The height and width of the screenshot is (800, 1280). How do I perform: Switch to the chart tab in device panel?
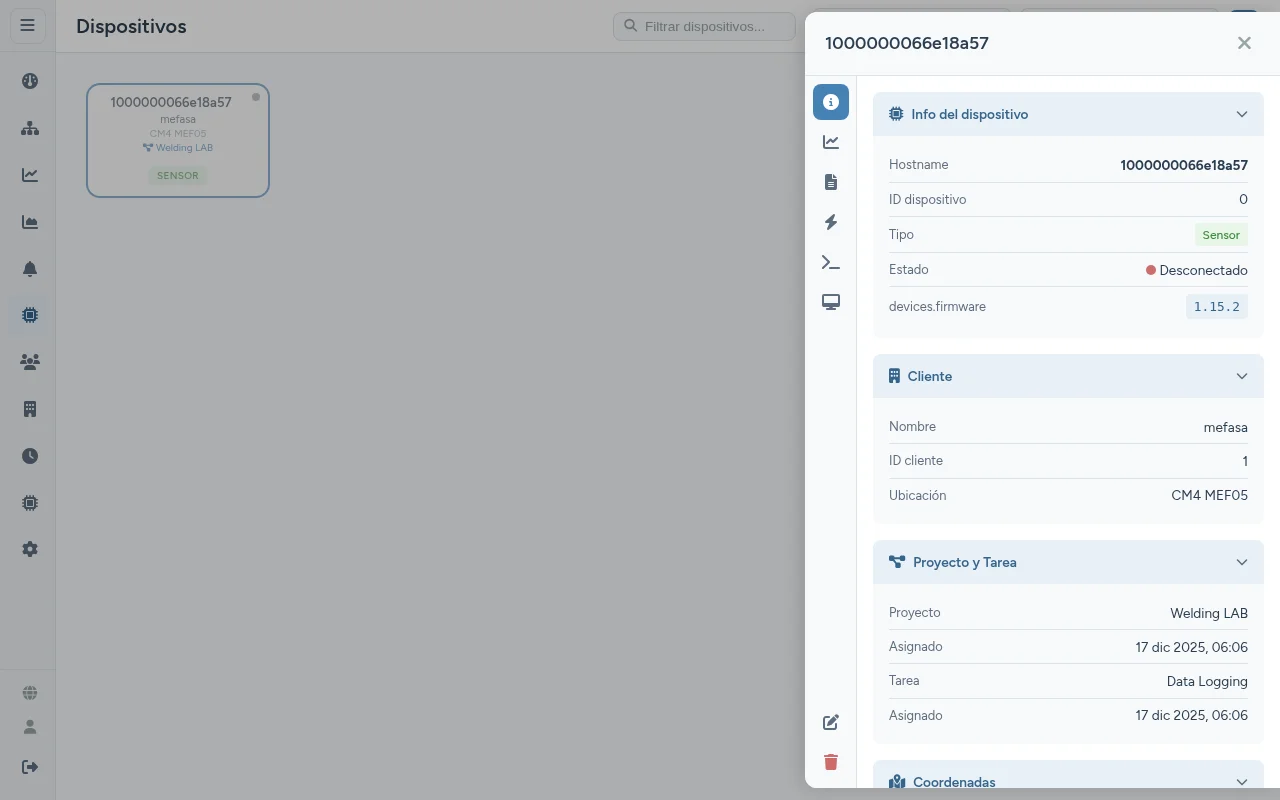(x=830, y=142)
